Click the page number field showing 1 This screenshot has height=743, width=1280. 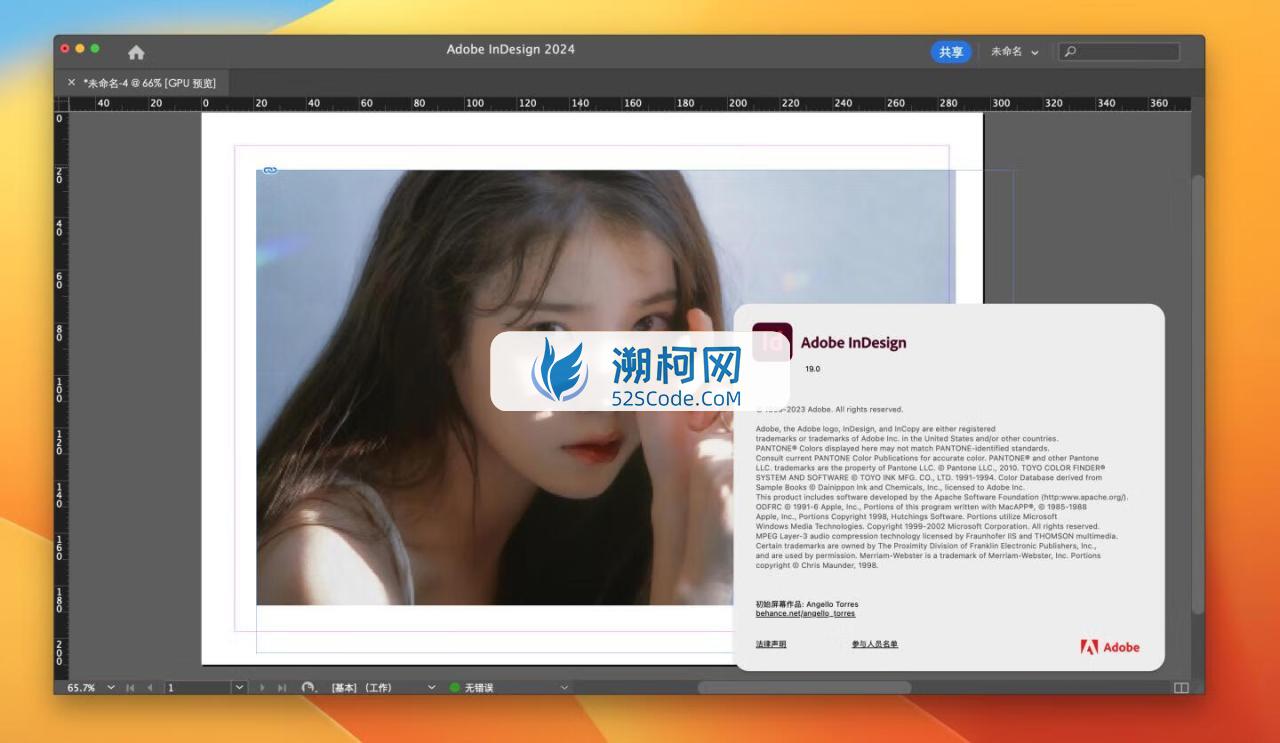pos(197,688)
